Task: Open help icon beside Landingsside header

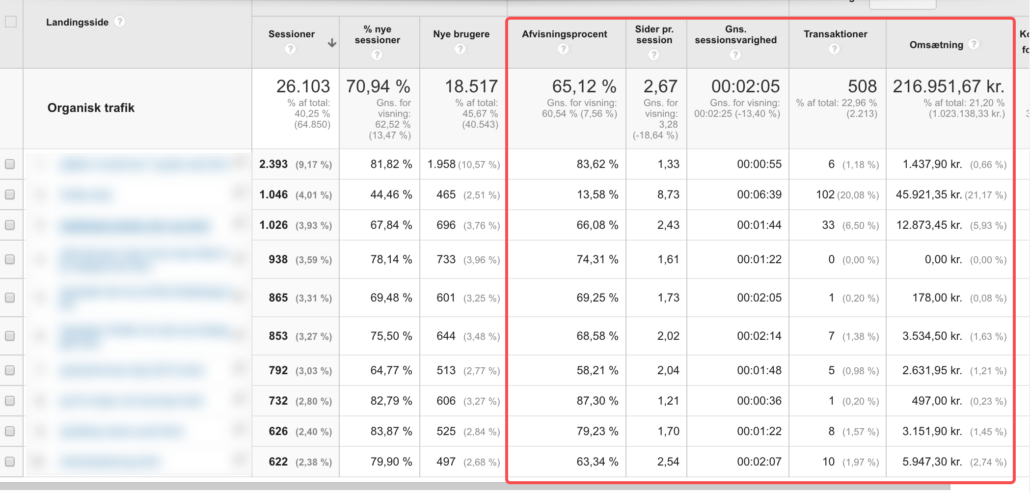Action: click(120, 22)
